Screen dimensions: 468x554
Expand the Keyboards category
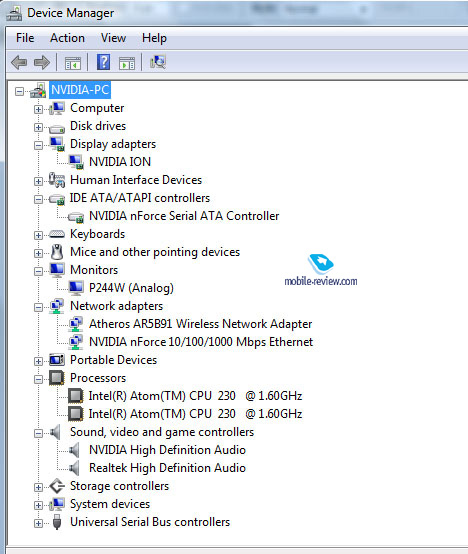pos(38,235)
